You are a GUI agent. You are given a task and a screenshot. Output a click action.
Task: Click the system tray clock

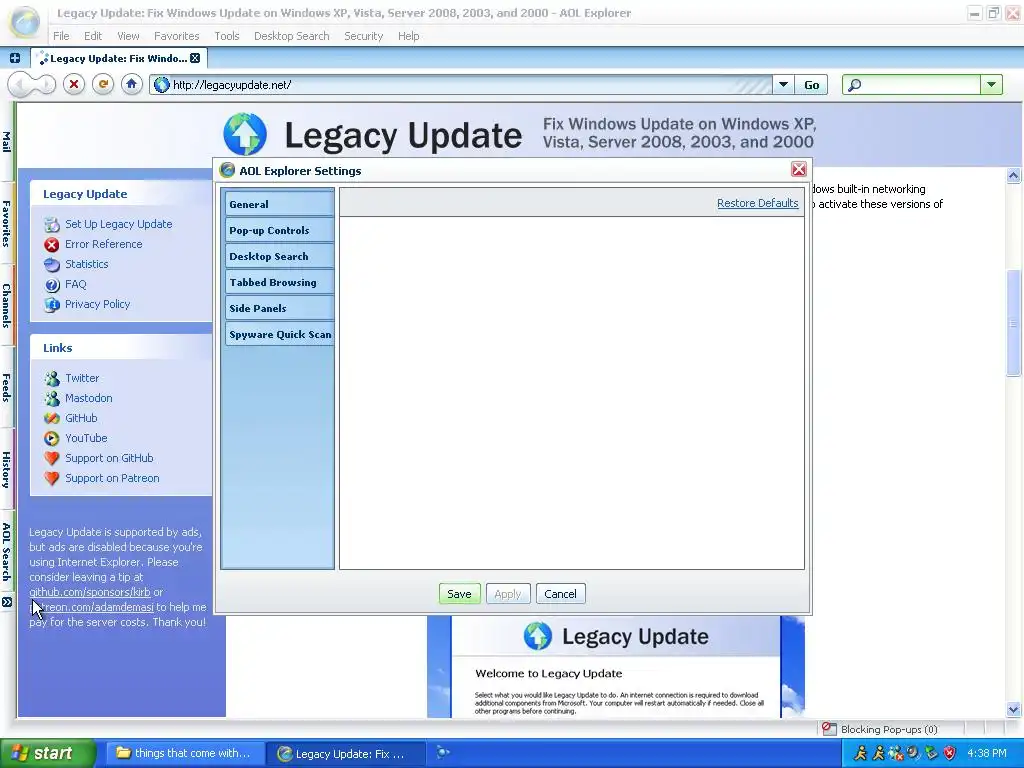pos(986,753)
